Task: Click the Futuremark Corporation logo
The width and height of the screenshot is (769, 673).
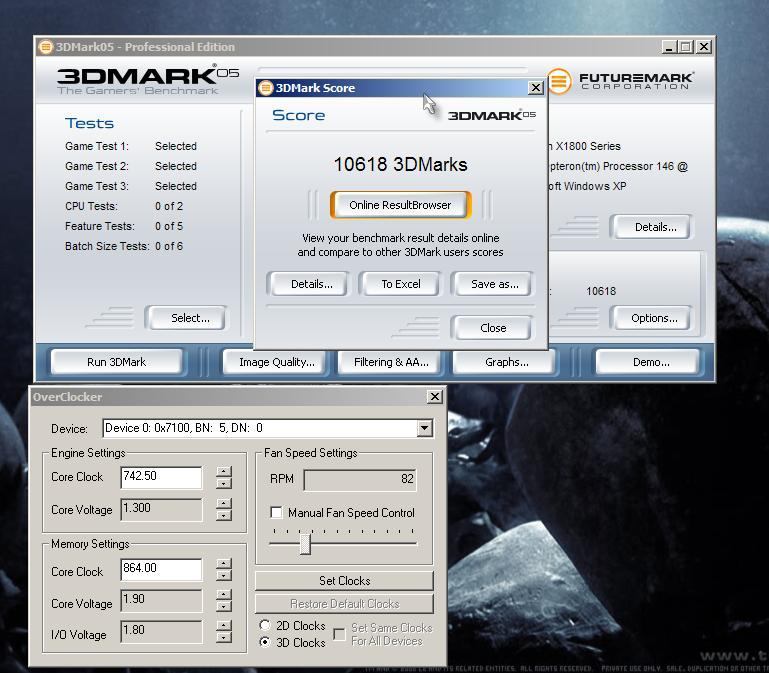Action: 620,81
